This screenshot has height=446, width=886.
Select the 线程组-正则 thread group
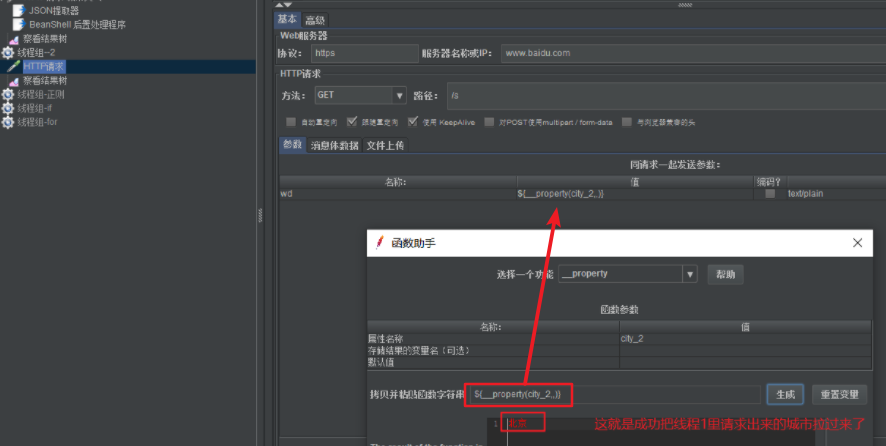point(41,94)
